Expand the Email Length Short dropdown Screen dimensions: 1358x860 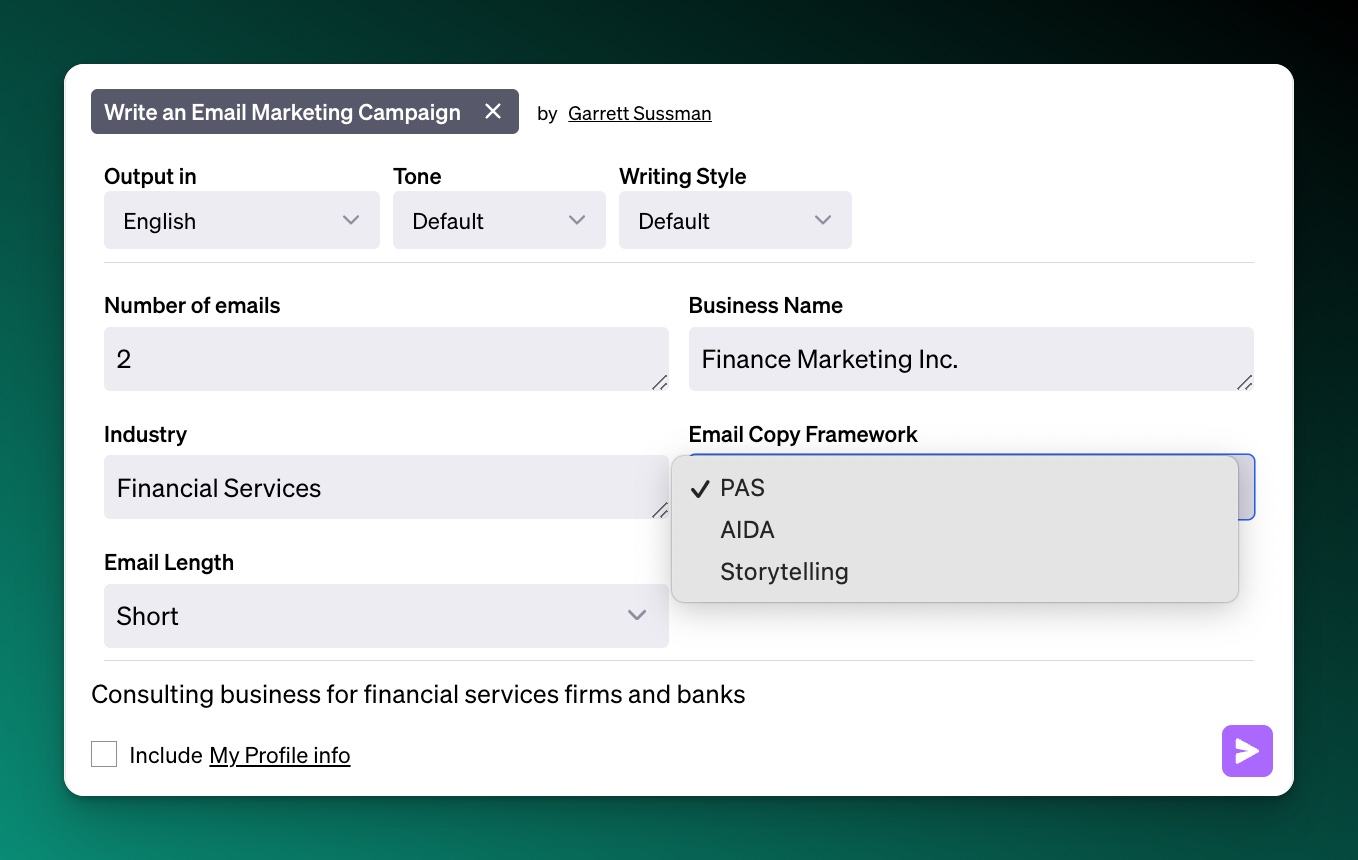(x=385, y=616)
